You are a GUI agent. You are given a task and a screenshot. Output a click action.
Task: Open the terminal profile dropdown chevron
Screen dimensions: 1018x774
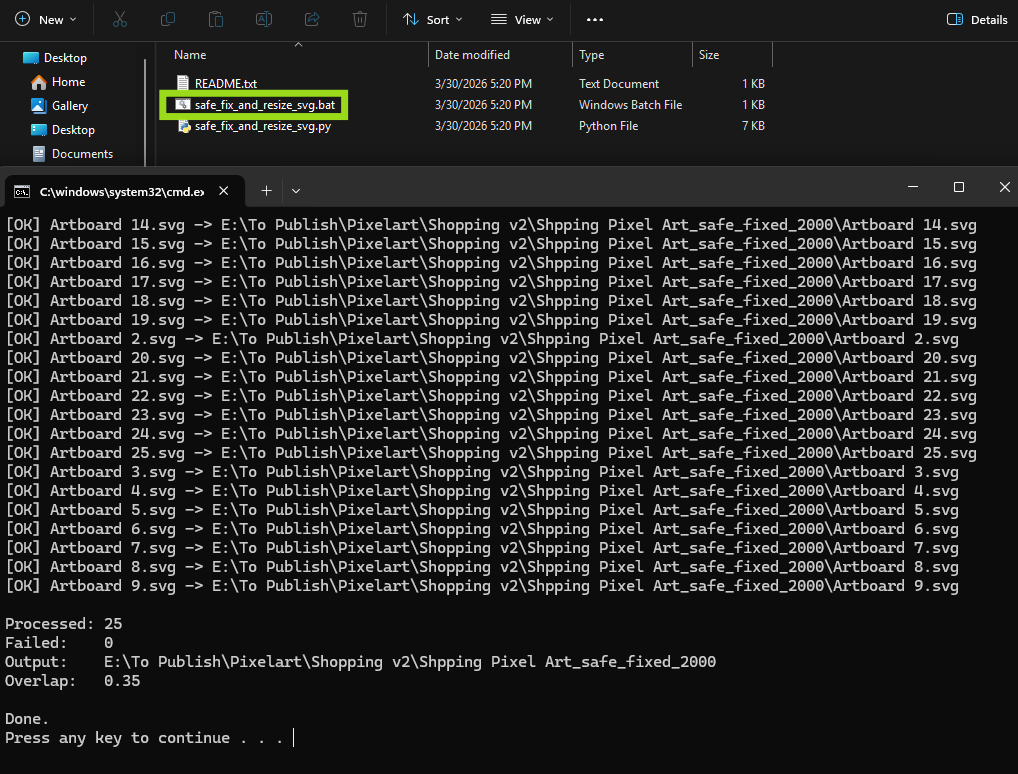point(296,190)
